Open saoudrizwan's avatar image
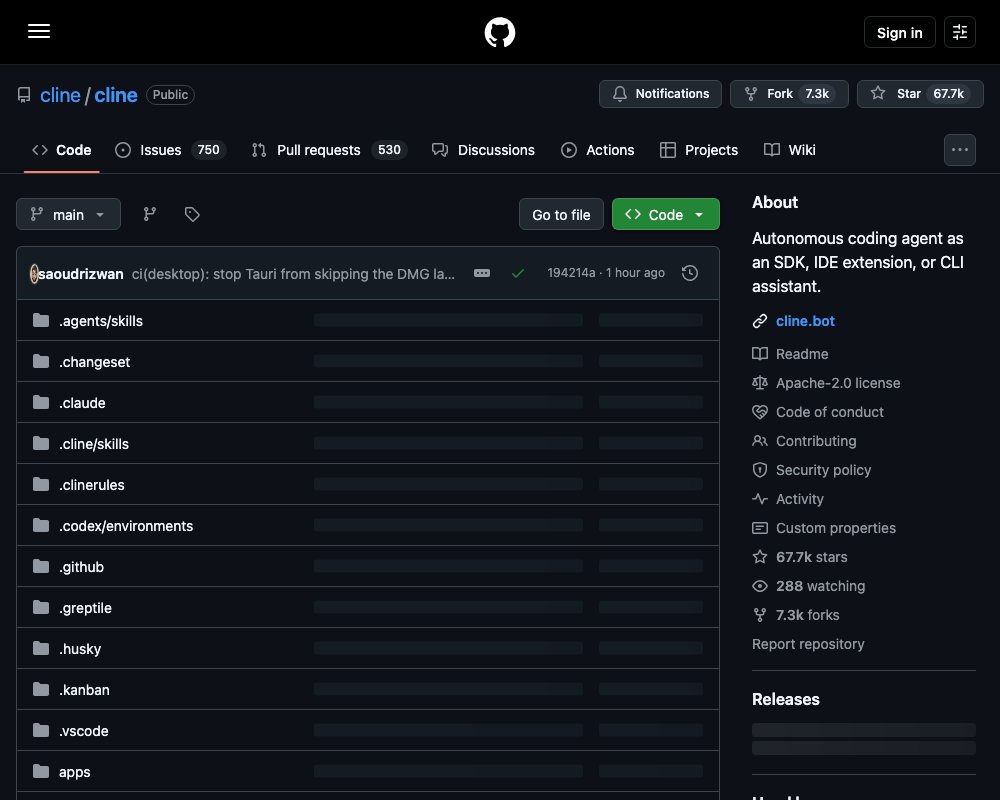Image resolution: width=1000 pixels, height=800 pixels. pos(34,274)
